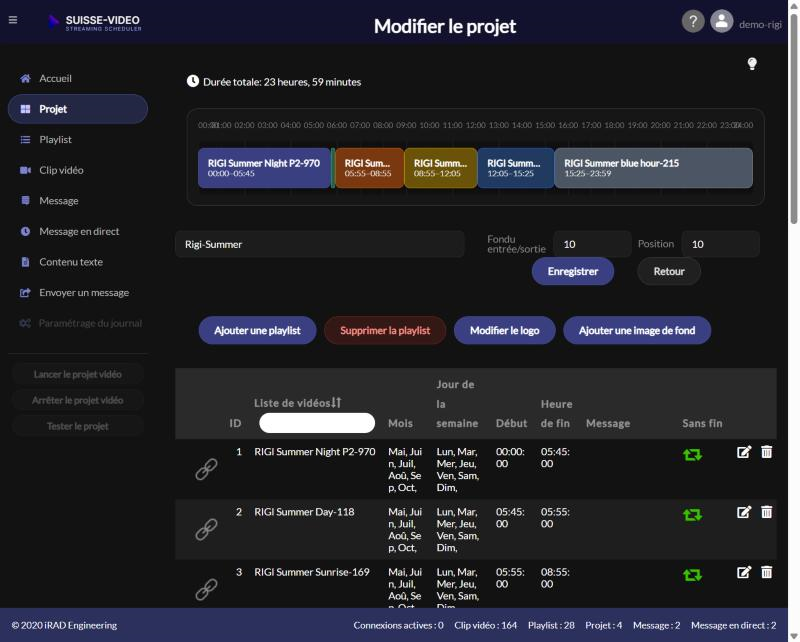
Task: Click the Fondu entrée/sortie value field
Action: [592, 244]
